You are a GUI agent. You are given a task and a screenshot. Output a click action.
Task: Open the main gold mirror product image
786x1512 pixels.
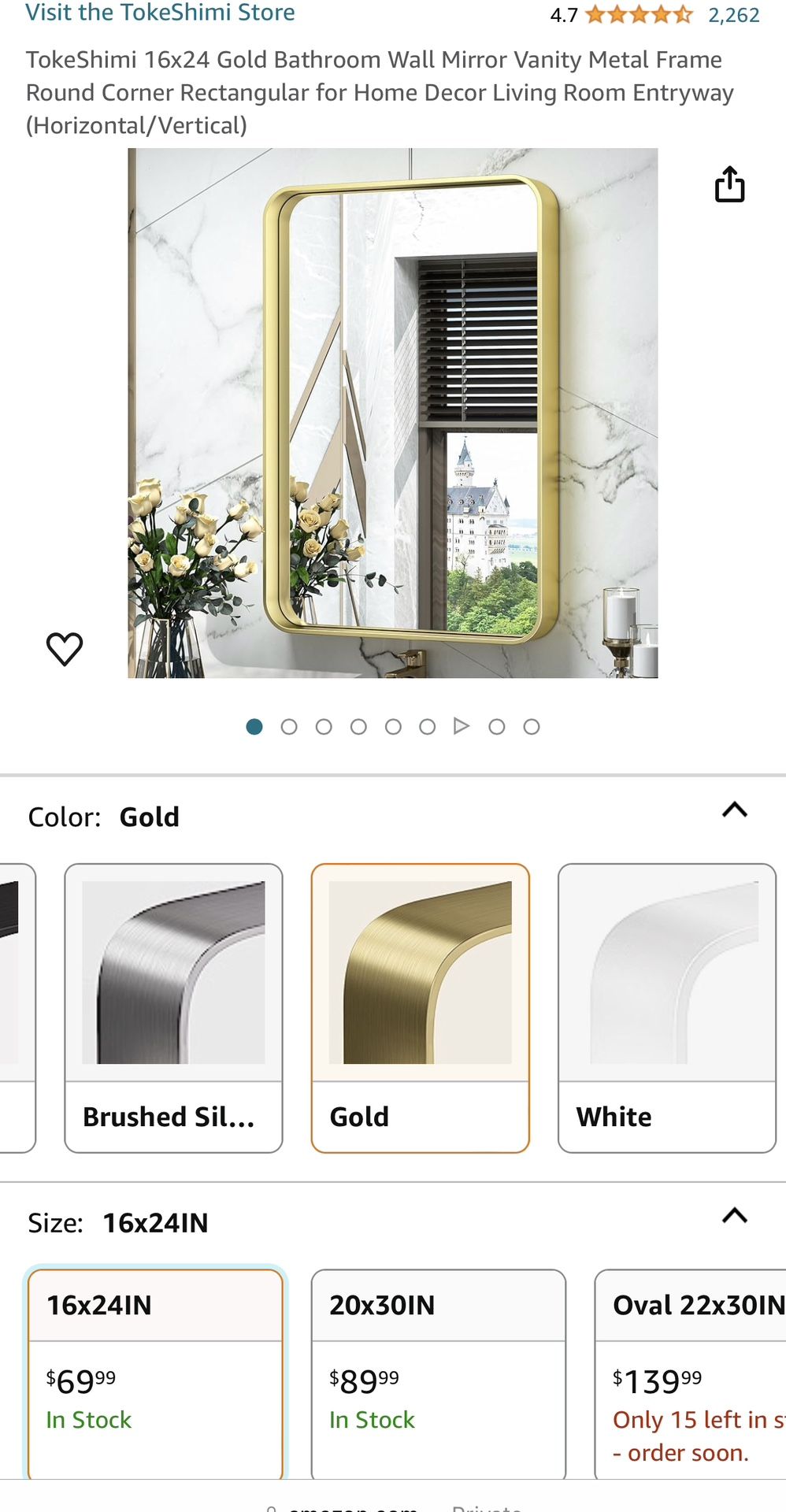click(393, 413)
